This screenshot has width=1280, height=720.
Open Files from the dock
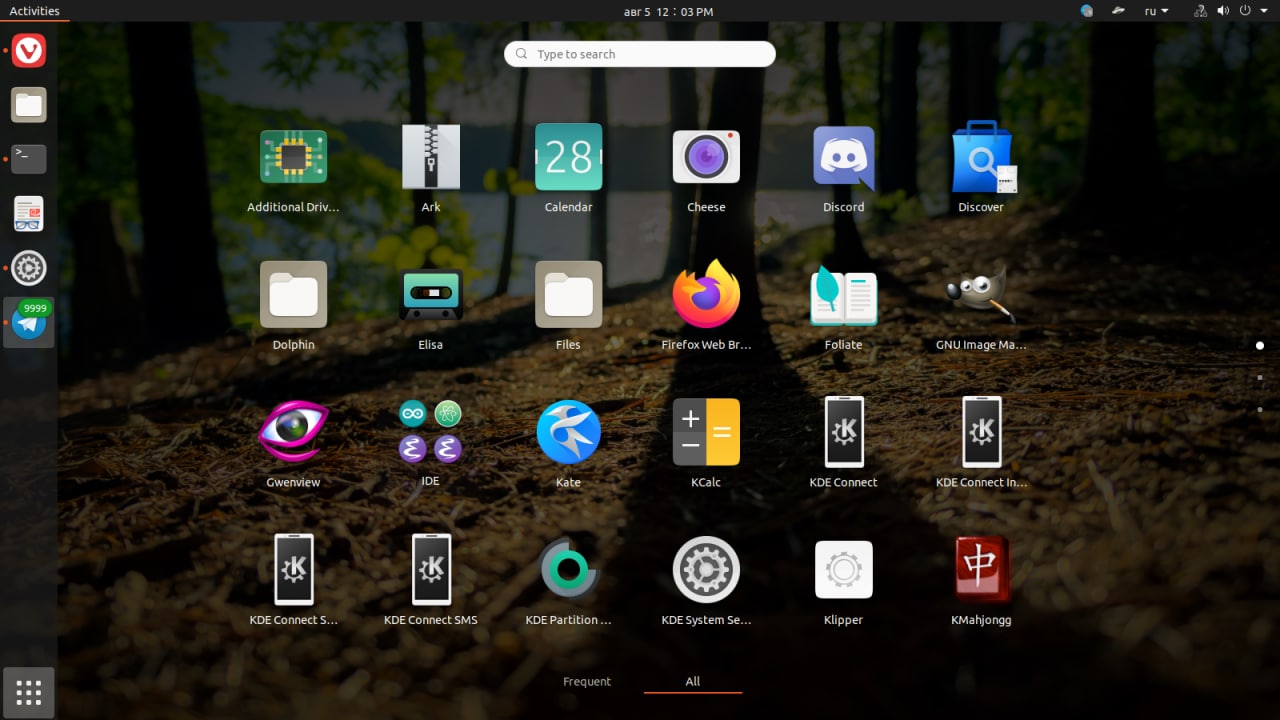[29, 104]
